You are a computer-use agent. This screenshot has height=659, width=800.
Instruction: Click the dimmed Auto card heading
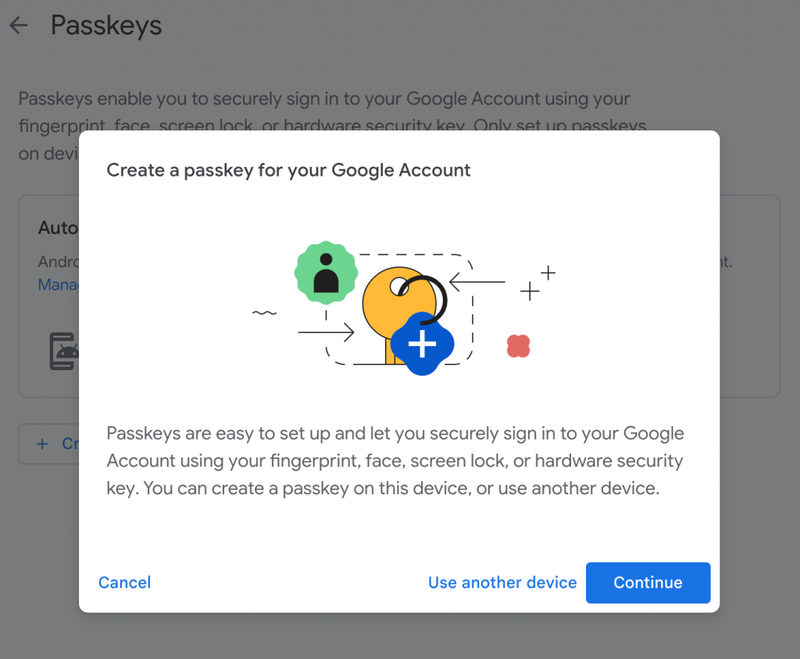click(58, 227)
